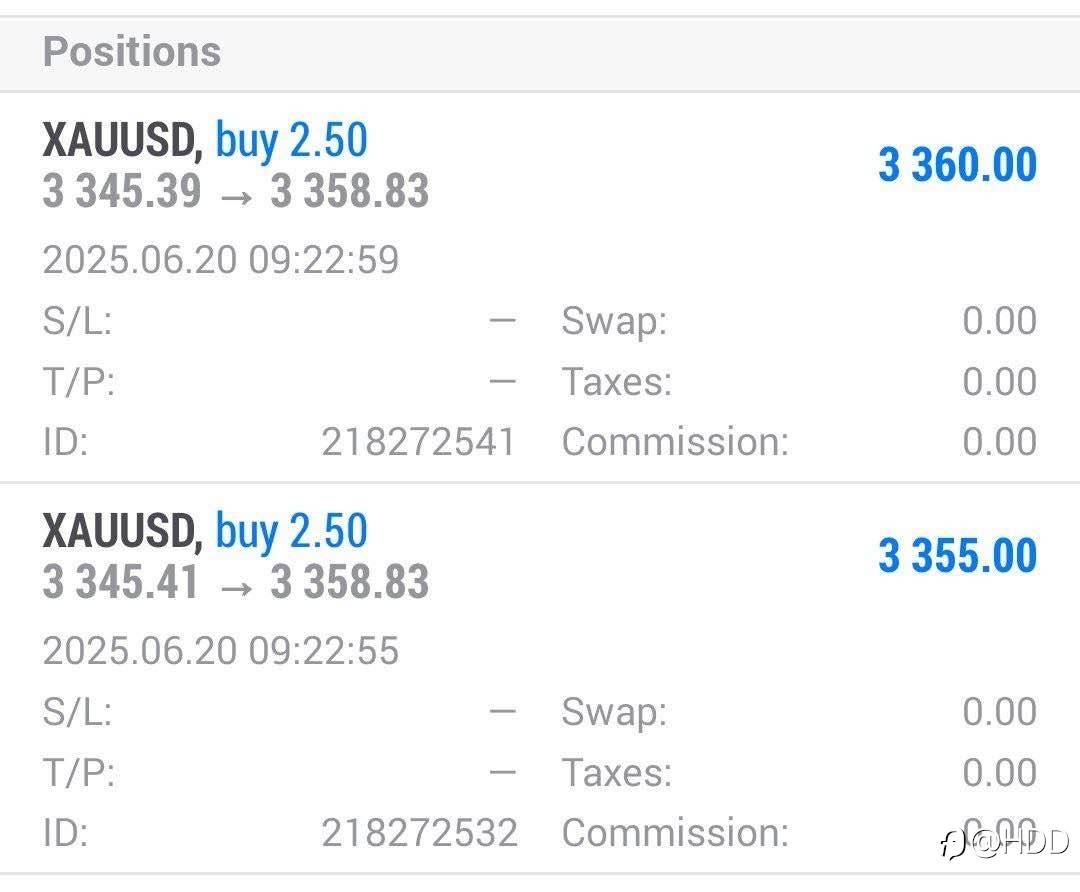This screenshot has height=892, width=1080.
Task: Click the 3 360.00 profit value
Action: 957,165
